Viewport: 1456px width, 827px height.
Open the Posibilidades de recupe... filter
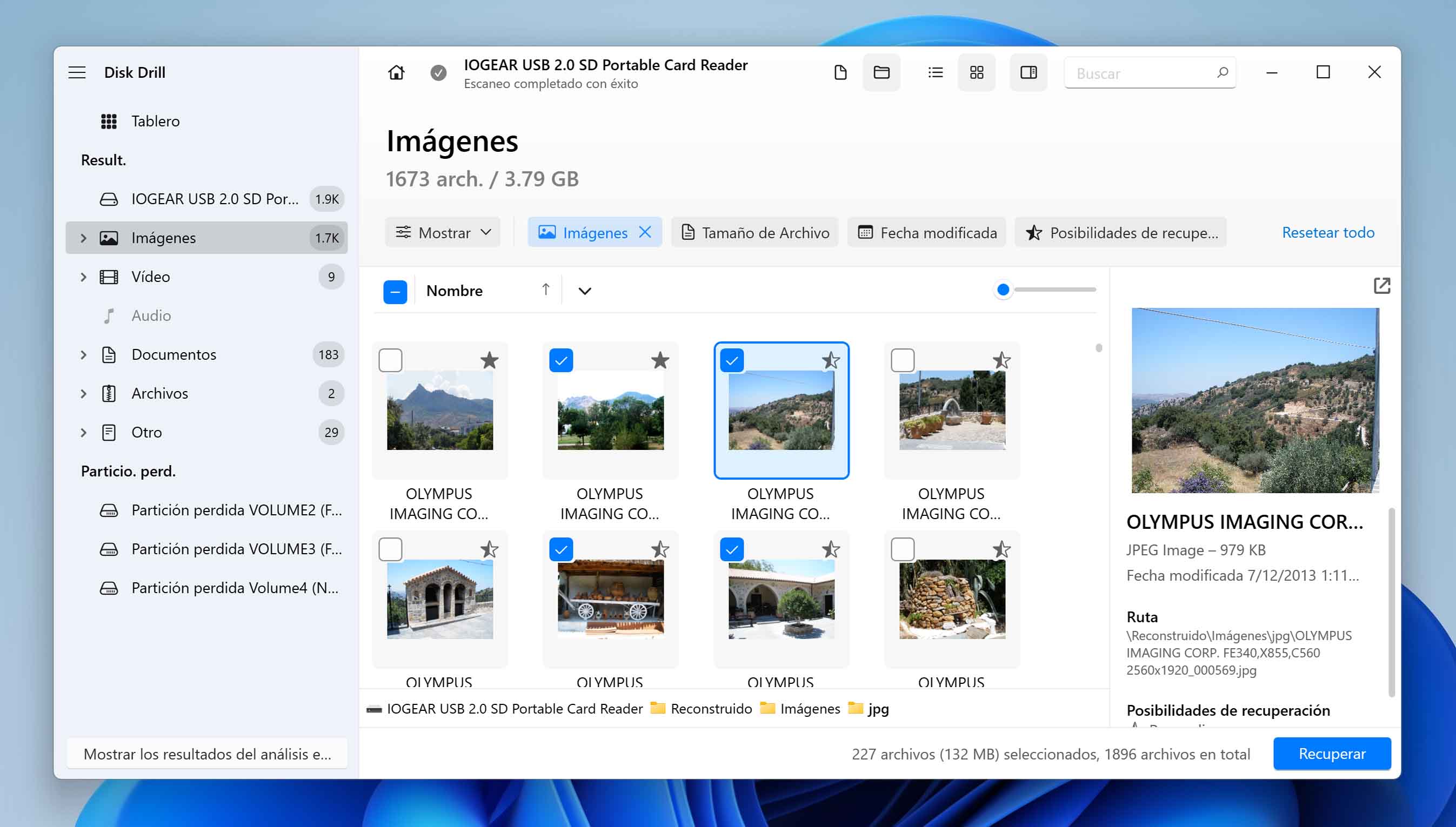1121,232
